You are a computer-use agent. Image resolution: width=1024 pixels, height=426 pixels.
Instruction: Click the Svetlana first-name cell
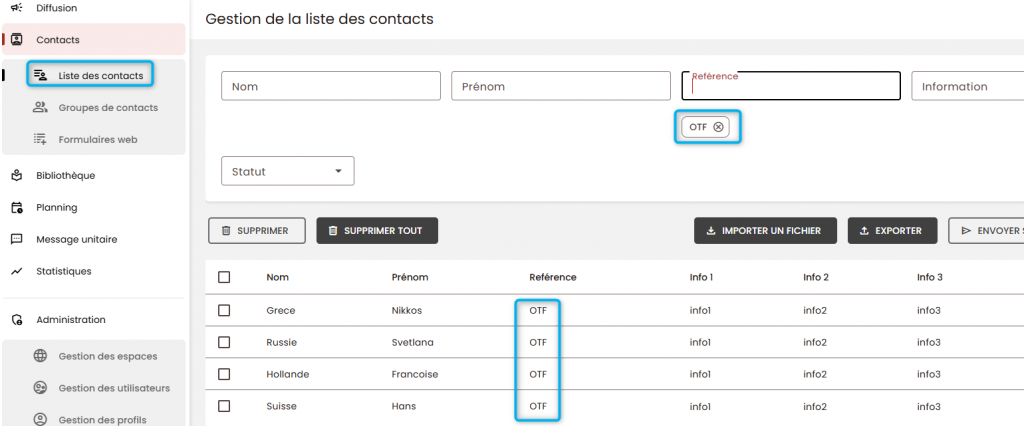[x=412, y=342]
